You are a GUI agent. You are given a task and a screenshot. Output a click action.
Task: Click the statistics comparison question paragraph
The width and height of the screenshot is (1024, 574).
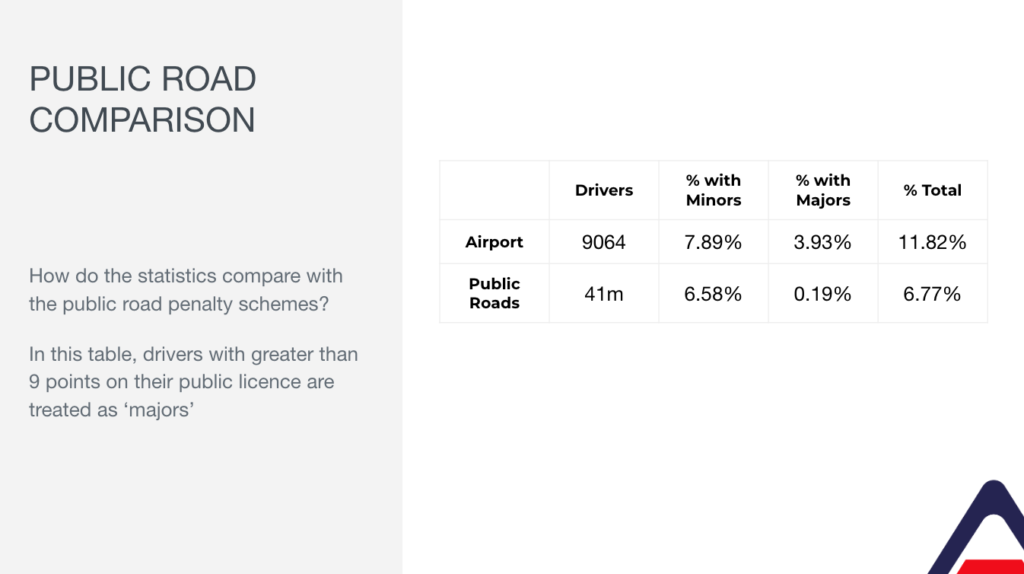185,289
